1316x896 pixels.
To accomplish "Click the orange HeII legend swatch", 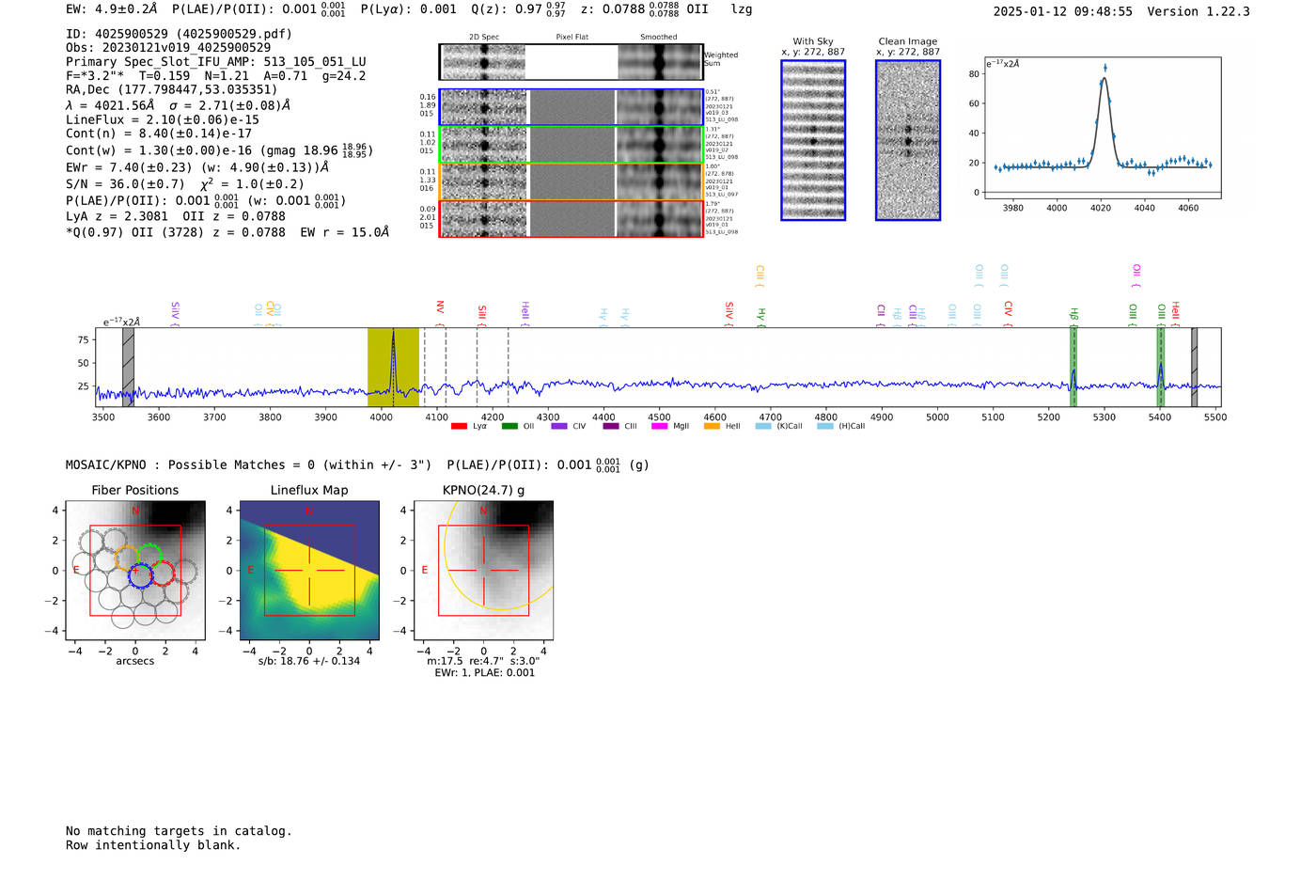I will click(x=712, y=426).
